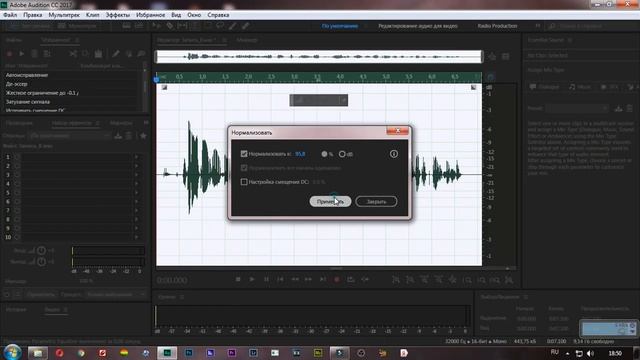640x360 pixels.
Task: Toggle the rack master power button at bottom
Action: [7, 294]
